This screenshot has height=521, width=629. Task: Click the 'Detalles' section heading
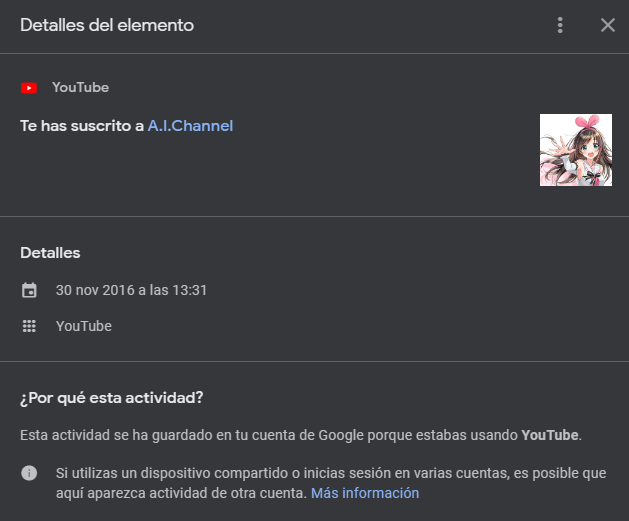[51, 253]
